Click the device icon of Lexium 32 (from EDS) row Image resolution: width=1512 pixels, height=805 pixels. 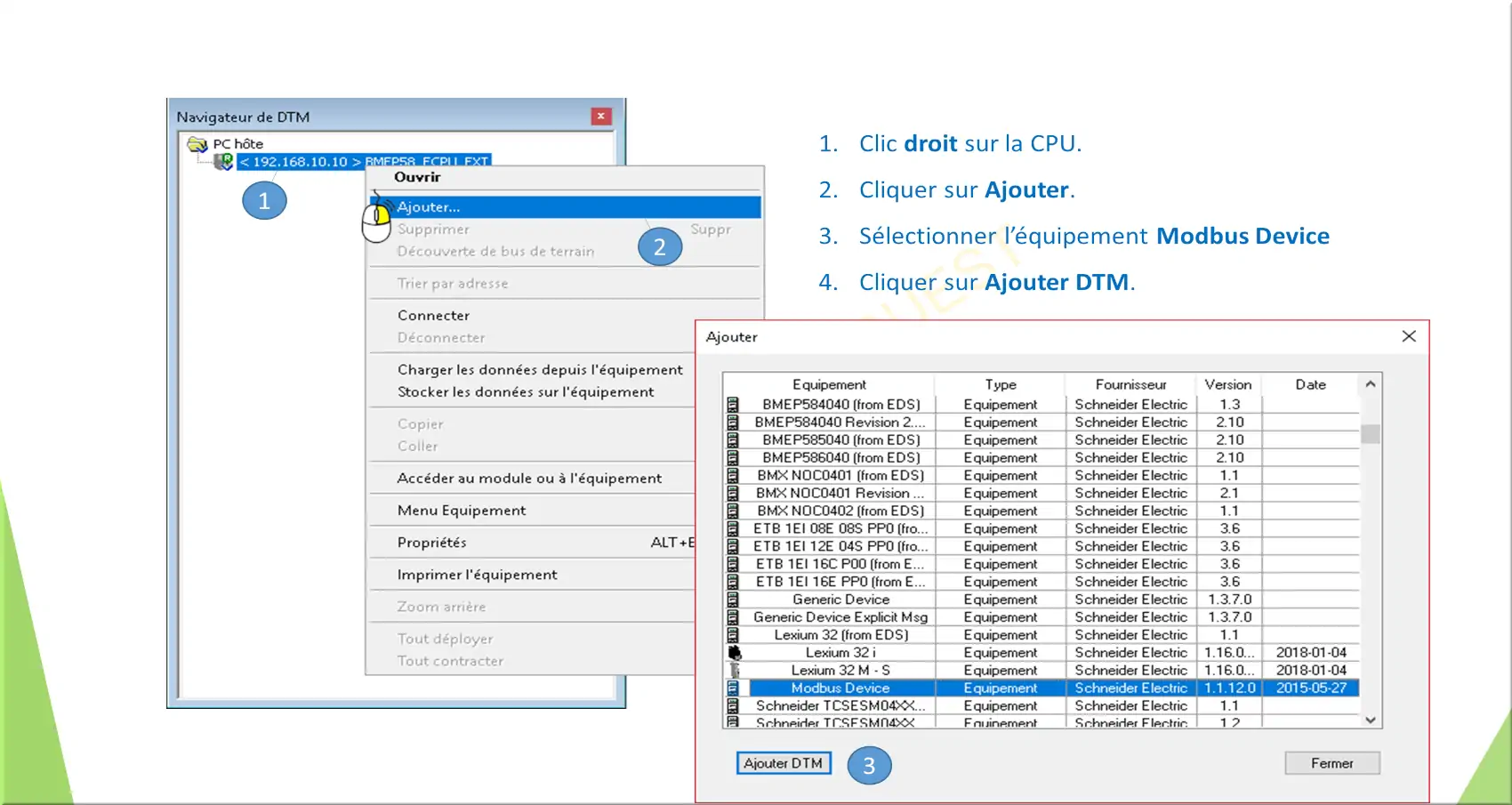coord(733,635)
